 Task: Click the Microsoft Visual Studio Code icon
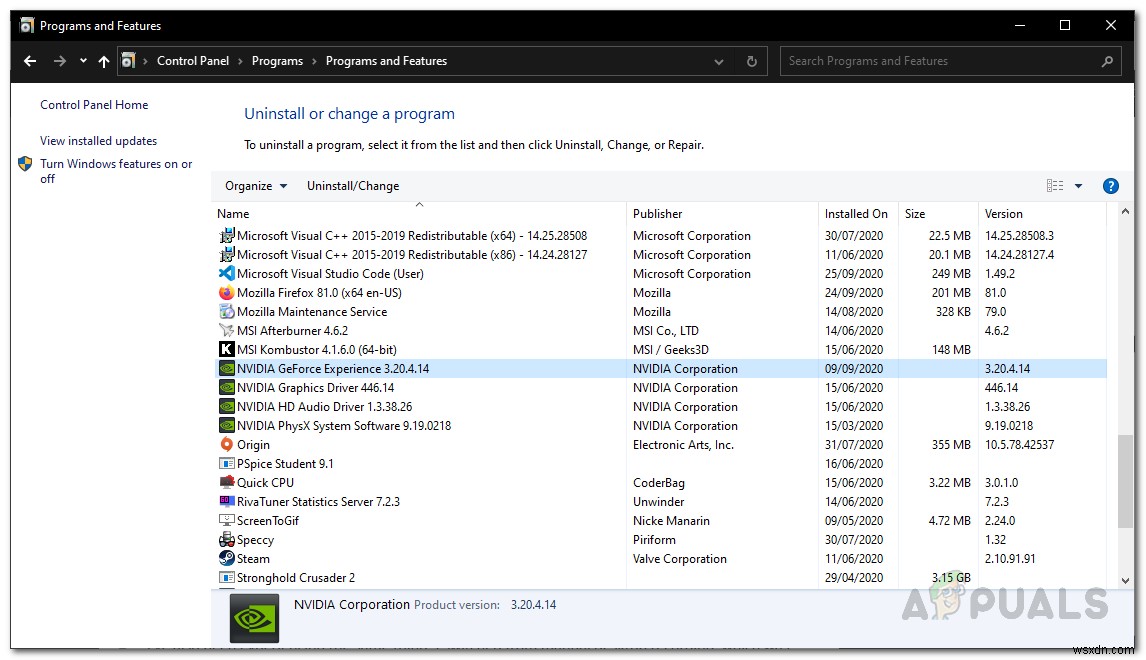pyautogui.click(x=227, y=274)
